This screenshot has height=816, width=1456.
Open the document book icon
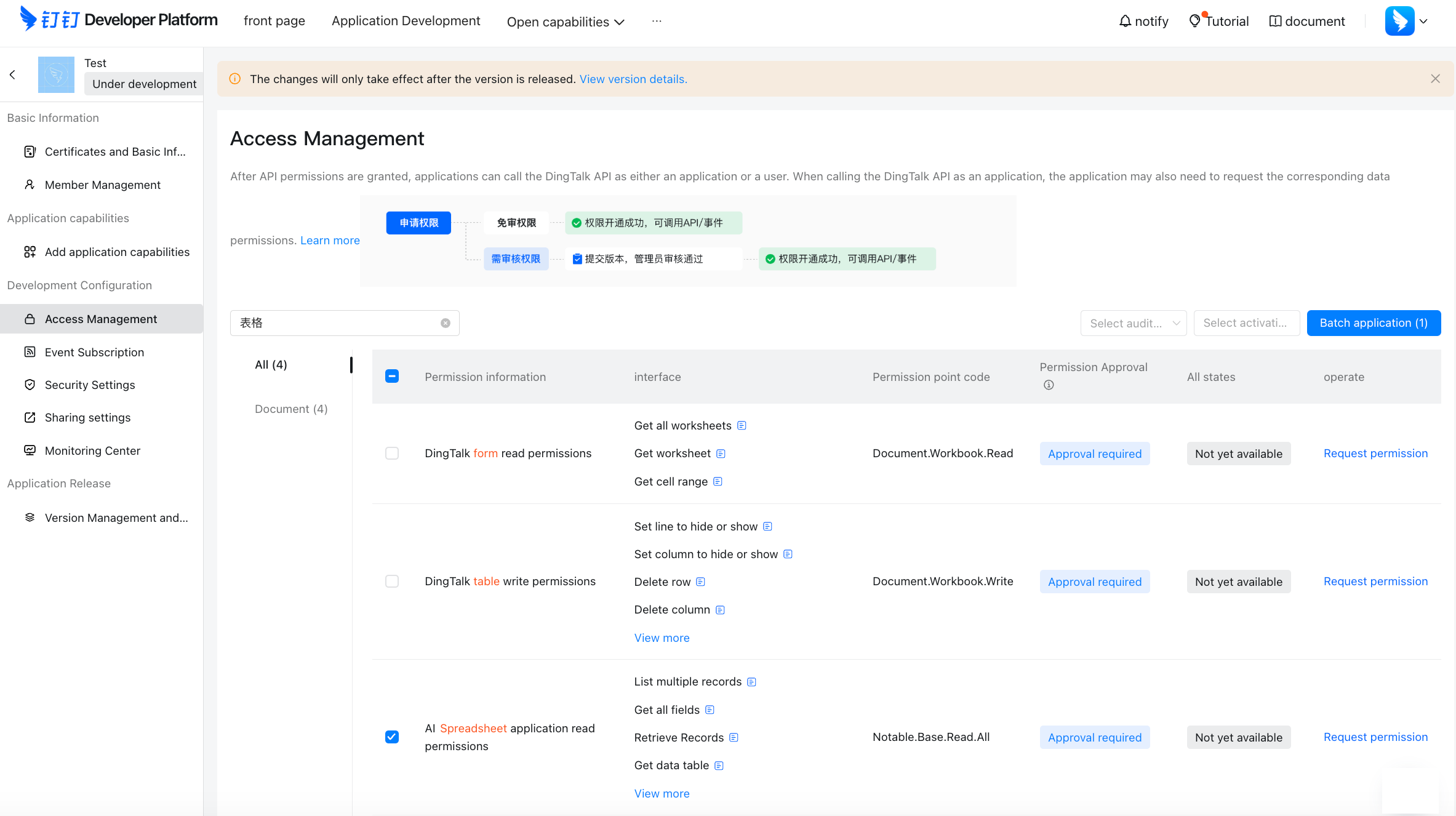coord(1275,22)
